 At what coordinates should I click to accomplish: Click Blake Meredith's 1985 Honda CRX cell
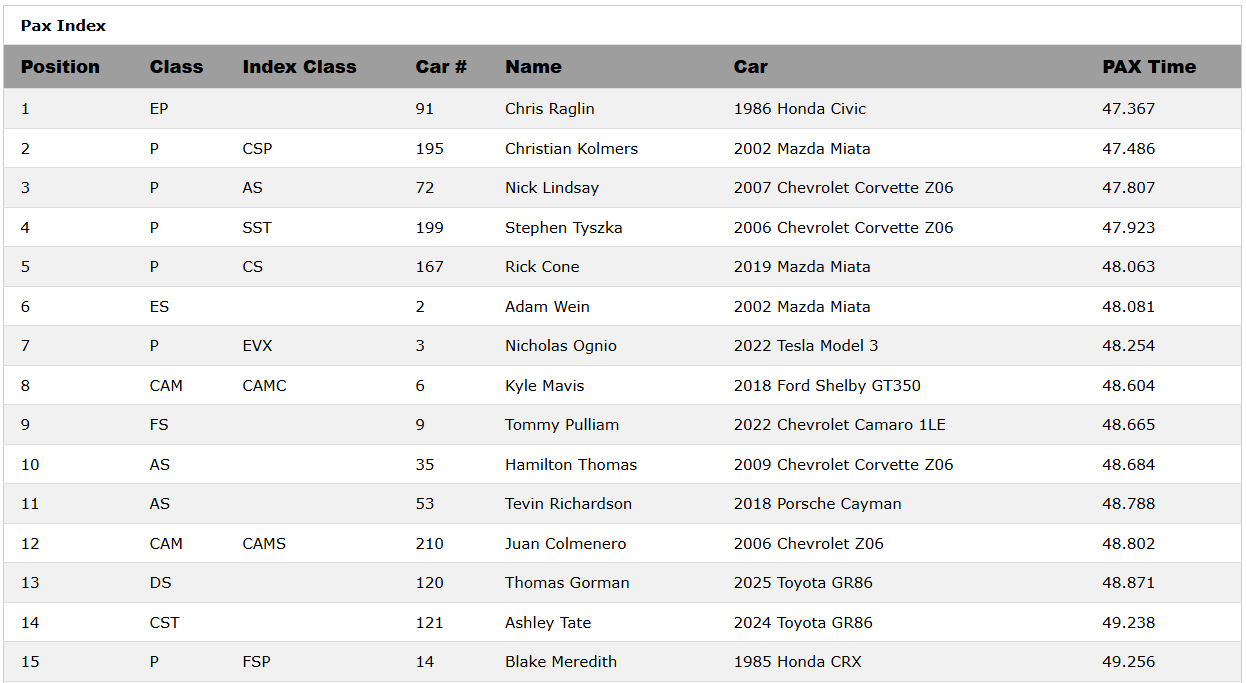(x=797, y=662)
